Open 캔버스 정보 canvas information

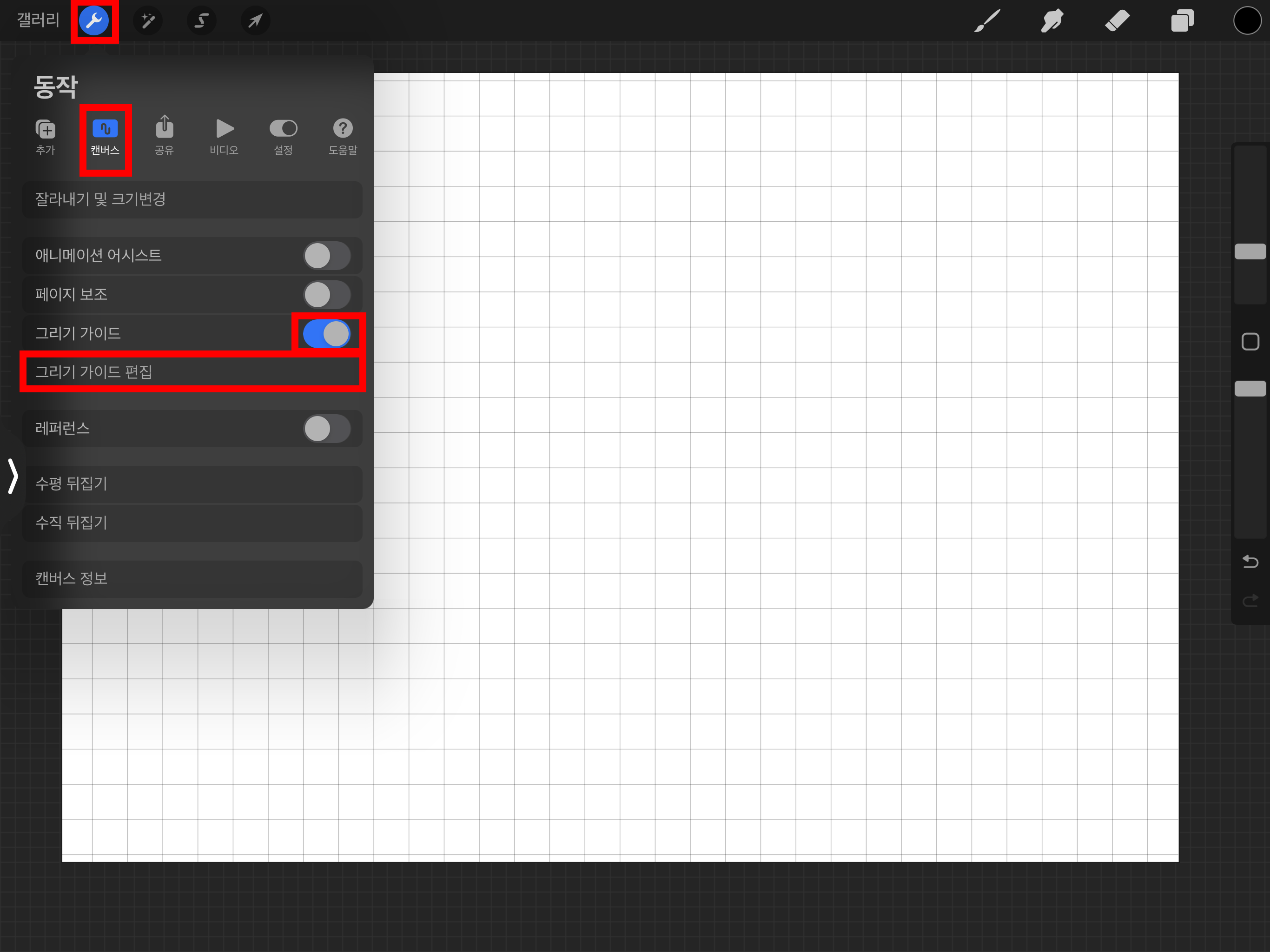[x=192, y=578]
